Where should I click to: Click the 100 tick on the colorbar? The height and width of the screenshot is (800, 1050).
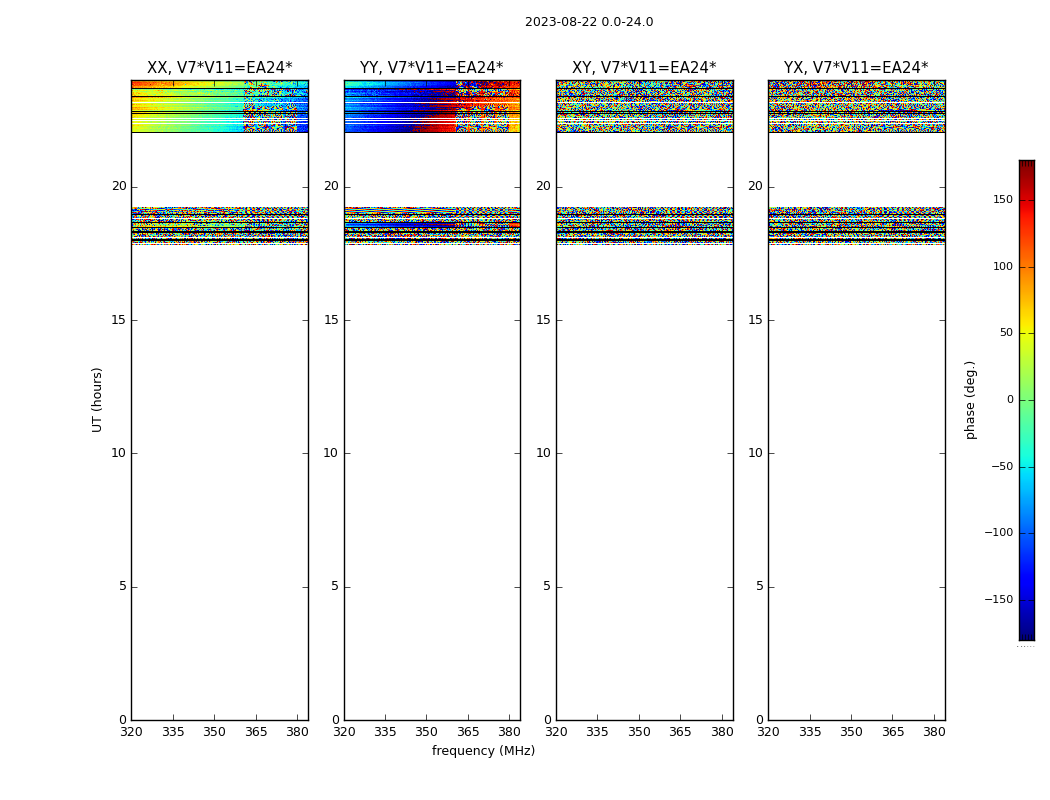1002,266
